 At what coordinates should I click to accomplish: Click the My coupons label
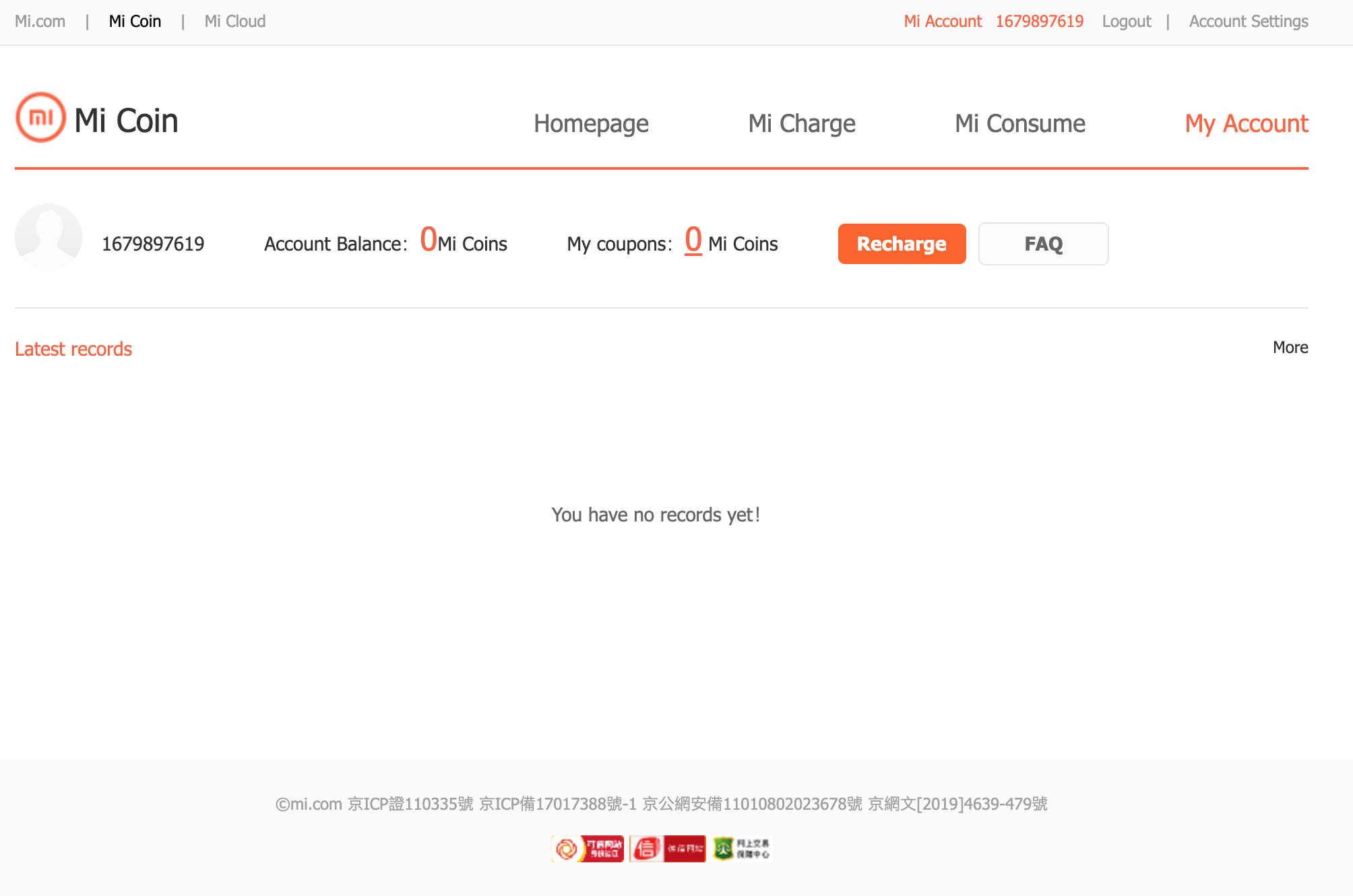(619, 244)
